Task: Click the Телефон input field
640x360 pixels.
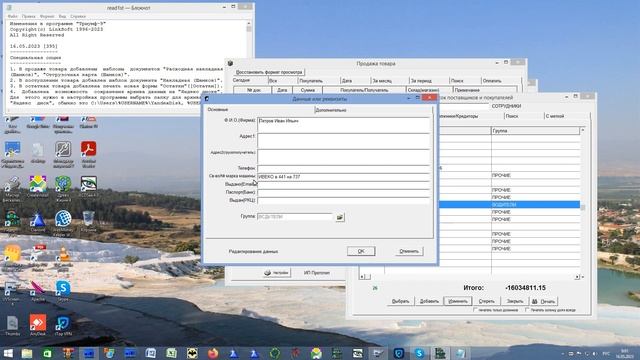Action: pos(344,168)
